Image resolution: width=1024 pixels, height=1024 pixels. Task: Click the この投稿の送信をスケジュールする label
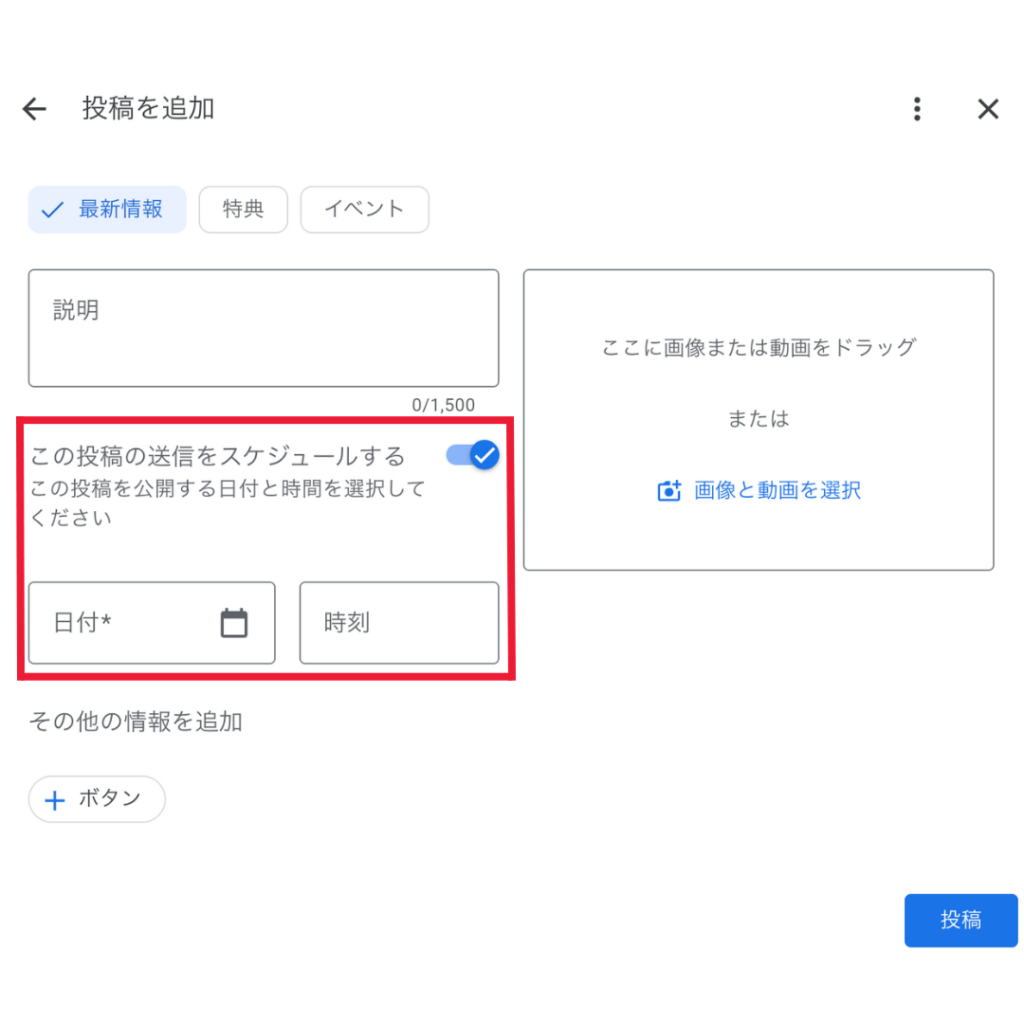(x=218, y=457)
